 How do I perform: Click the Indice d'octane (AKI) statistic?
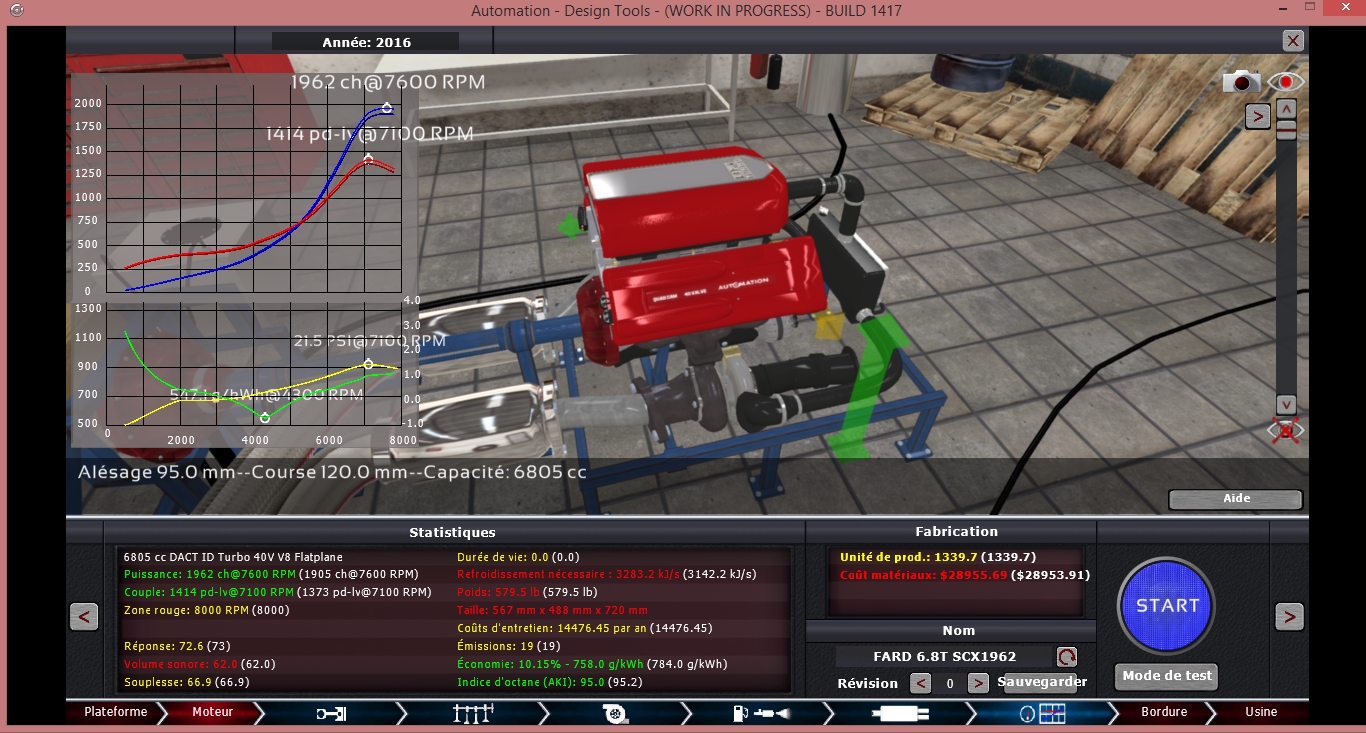pos(549,682)
